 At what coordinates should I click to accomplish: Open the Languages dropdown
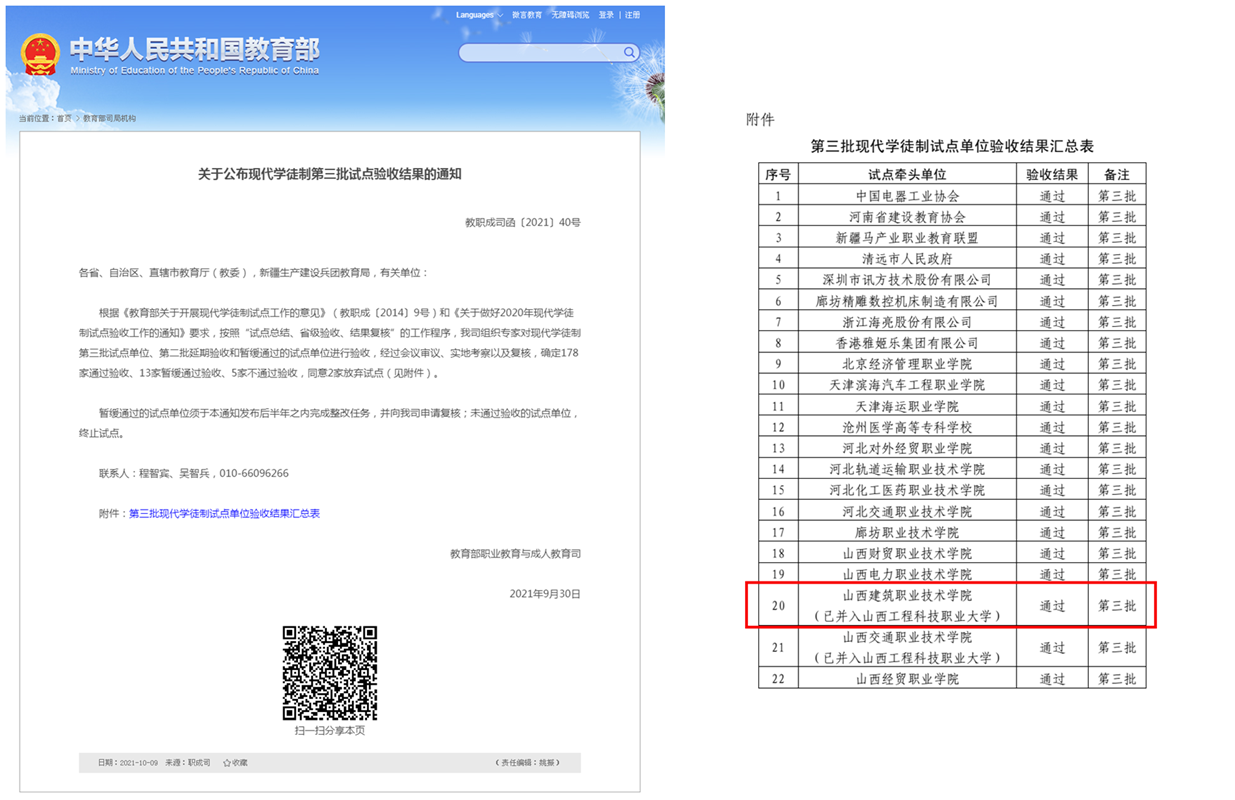click(x=478, y=15)
